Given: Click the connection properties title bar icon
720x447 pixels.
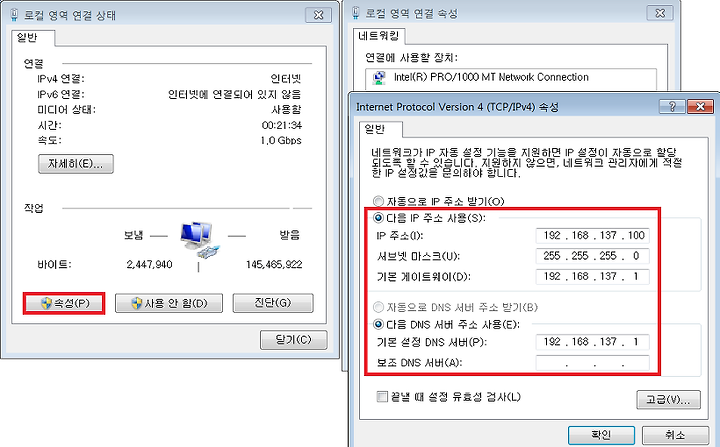Looking at the screenshot, I should point(355,13).
